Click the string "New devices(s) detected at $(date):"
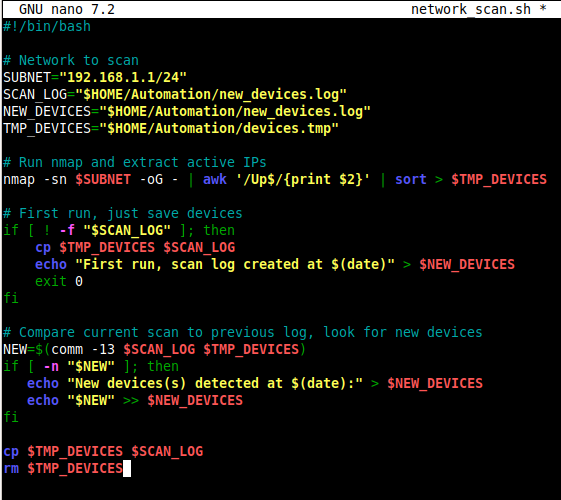The image size is (561, 500). 215,383
